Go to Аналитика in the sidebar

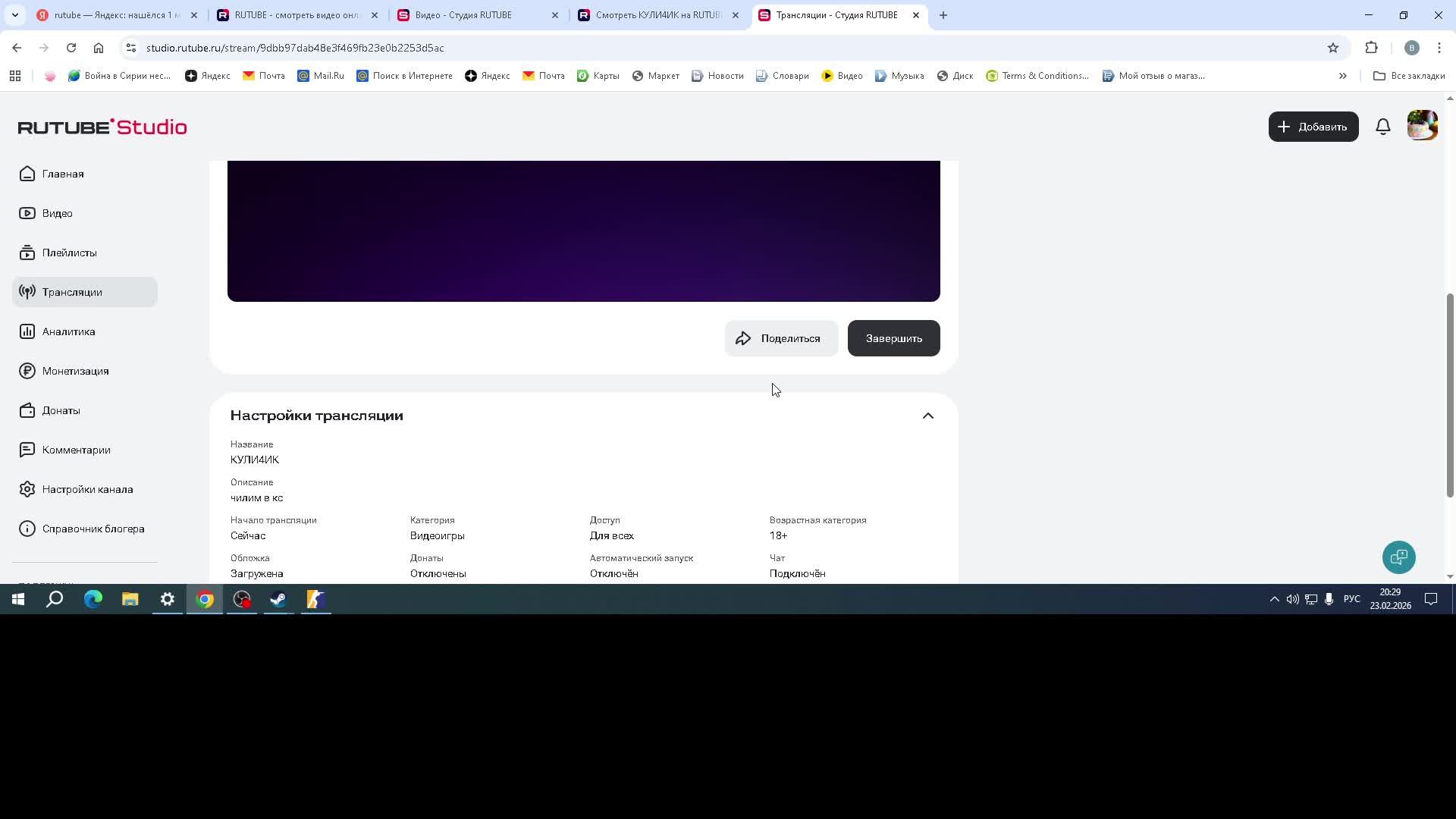(x=68, y=331)
